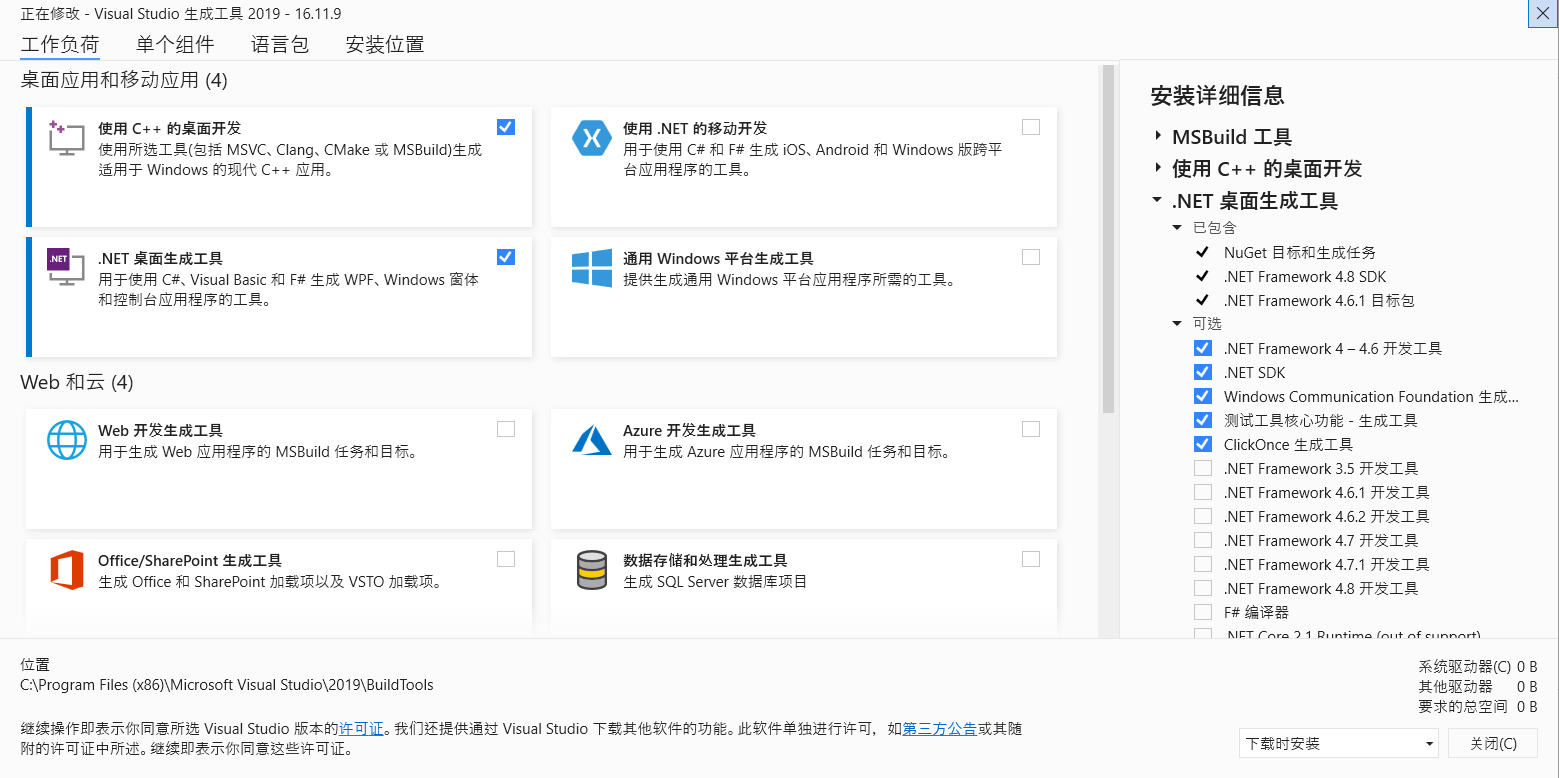Click the 系统驱动器(C) size entry

tap(1478, 666)
